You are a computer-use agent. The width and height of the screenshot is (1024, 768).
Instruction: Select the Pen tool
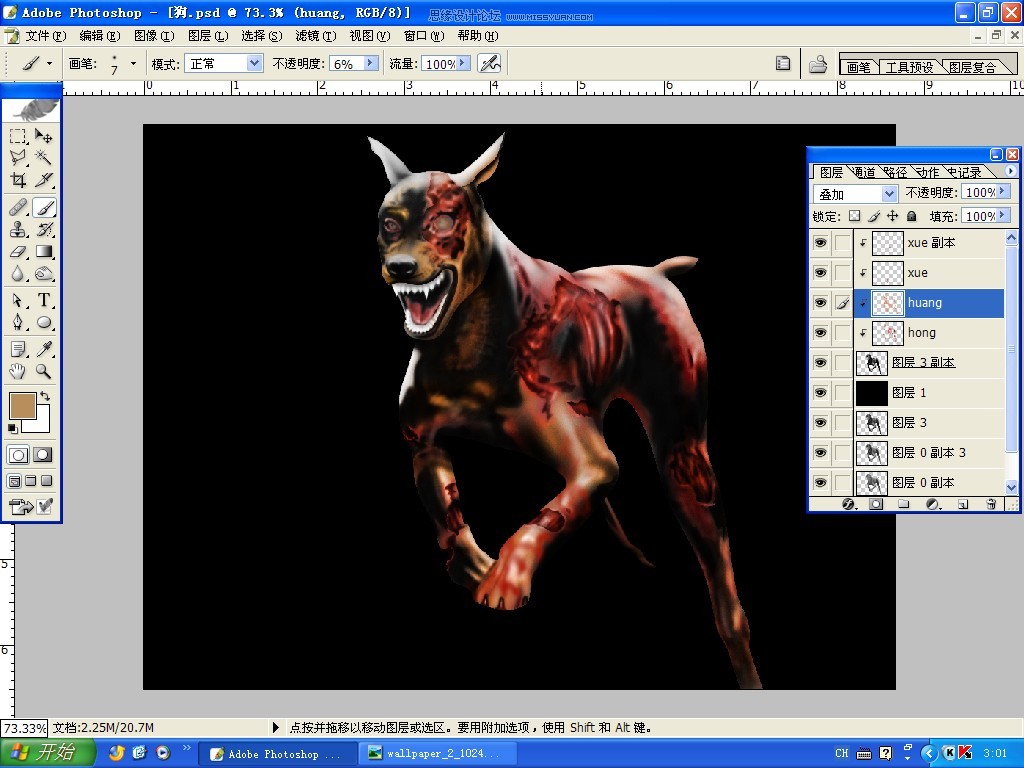pos(18,322)
